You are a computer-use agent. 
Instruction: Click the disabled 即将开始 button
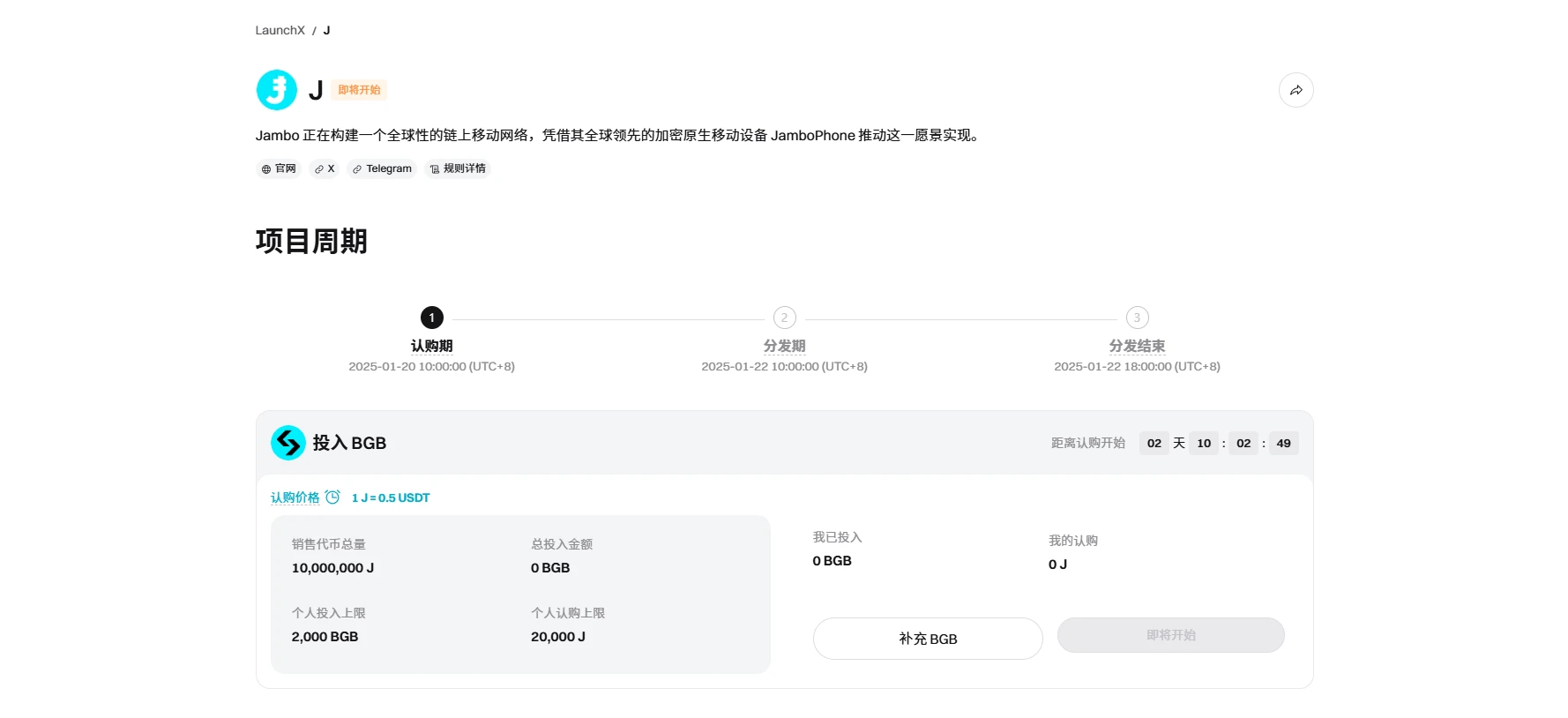(1171, 635)
